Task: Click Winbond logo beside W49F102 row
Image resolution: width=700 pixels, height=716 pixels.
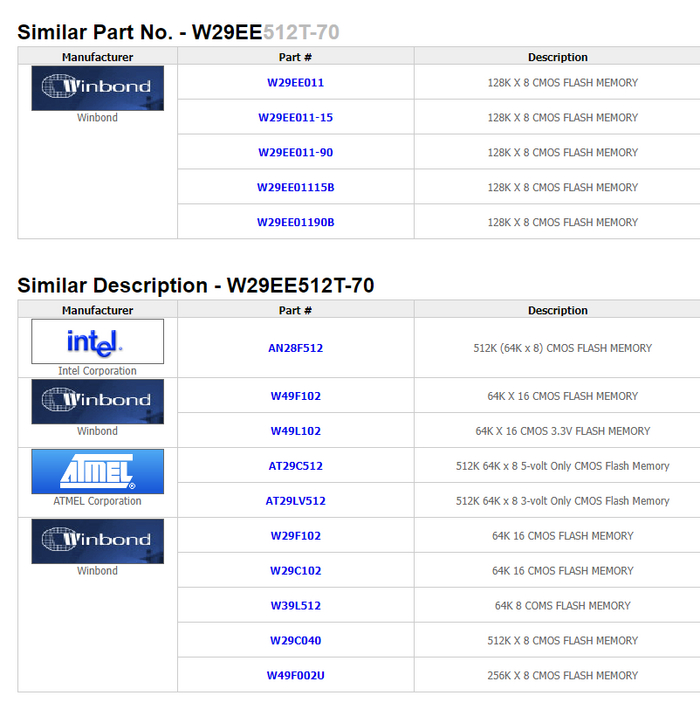Action: tap(98, 402)
